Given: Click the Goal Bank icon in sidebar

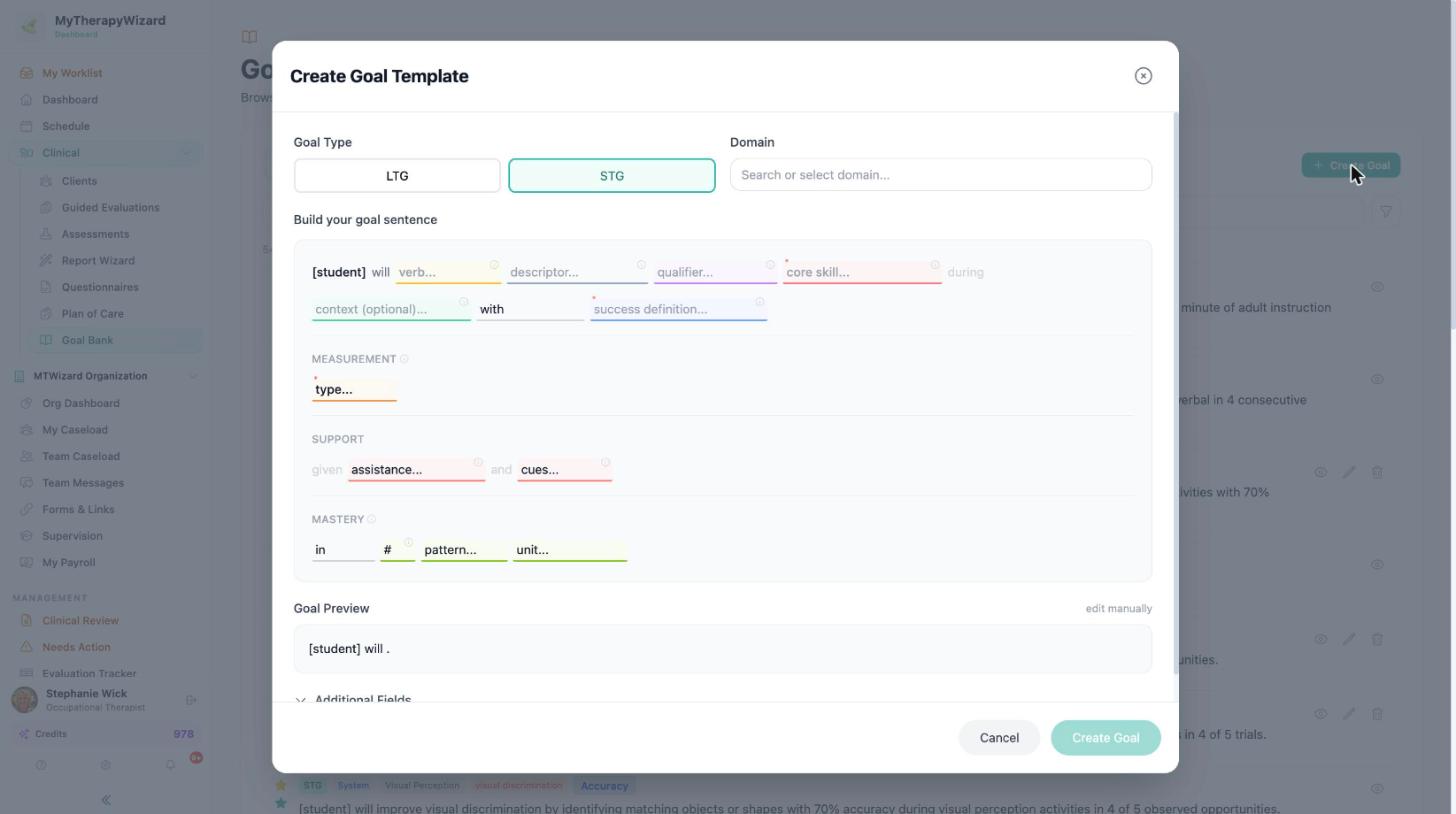Looking at the screenshot, I should click(x=46, y=340).
